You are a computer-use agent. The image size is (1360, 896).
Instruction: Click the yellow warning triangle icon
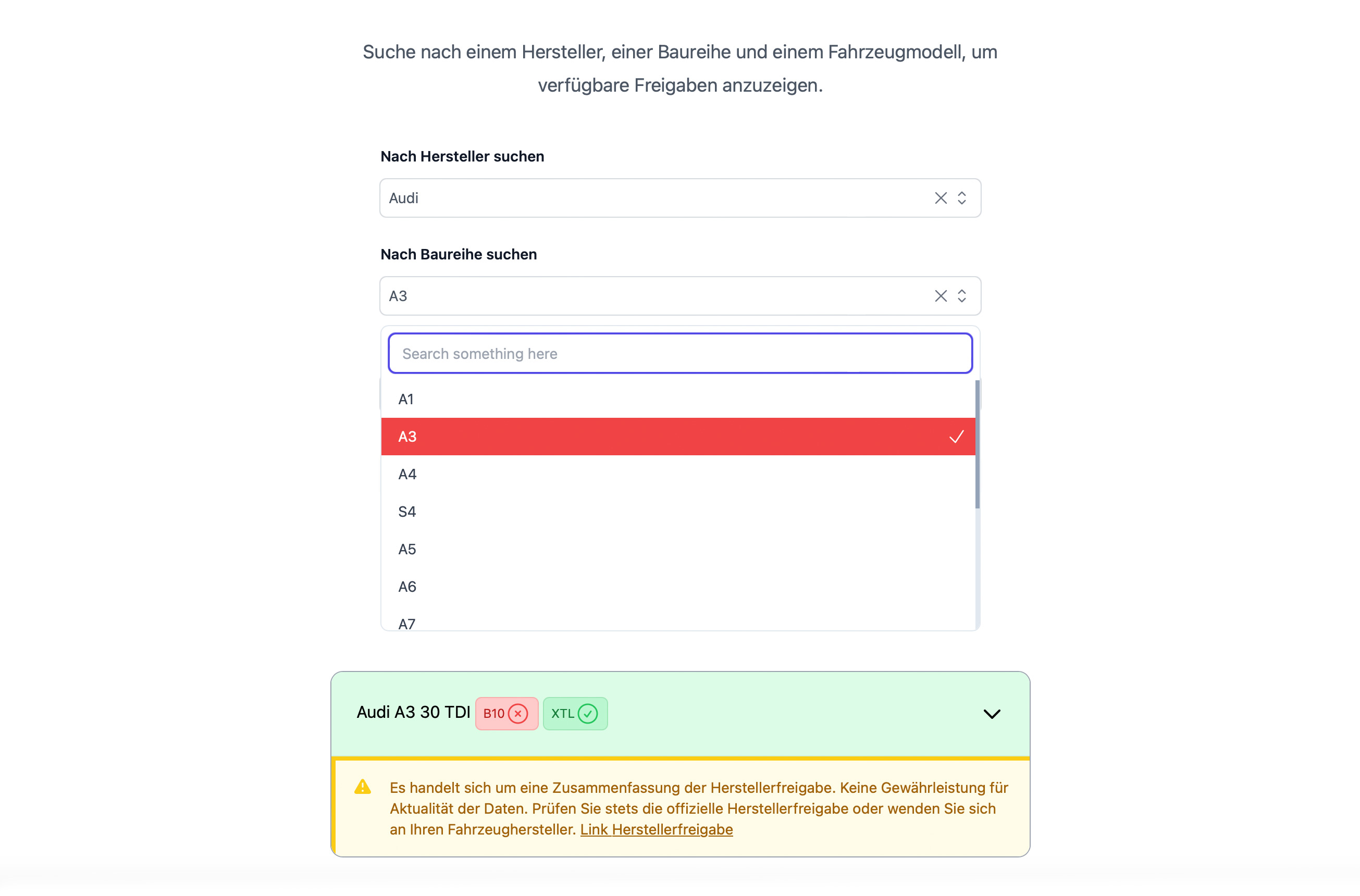coord(363,787)
